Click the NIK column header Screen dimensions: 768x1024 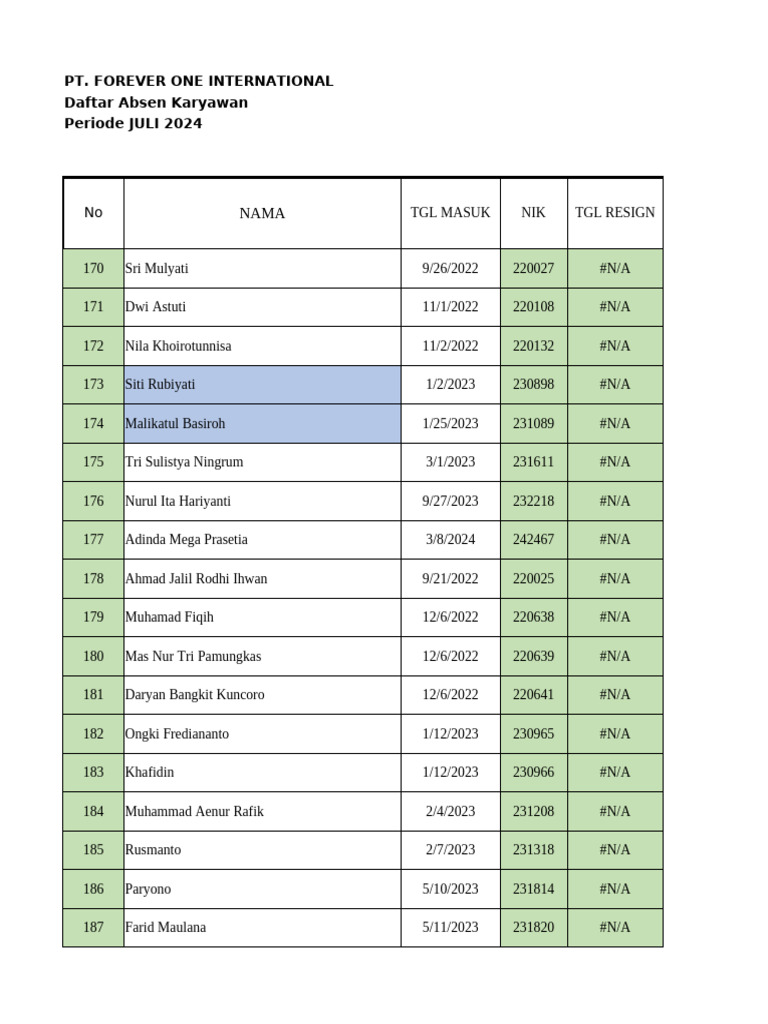533,213
